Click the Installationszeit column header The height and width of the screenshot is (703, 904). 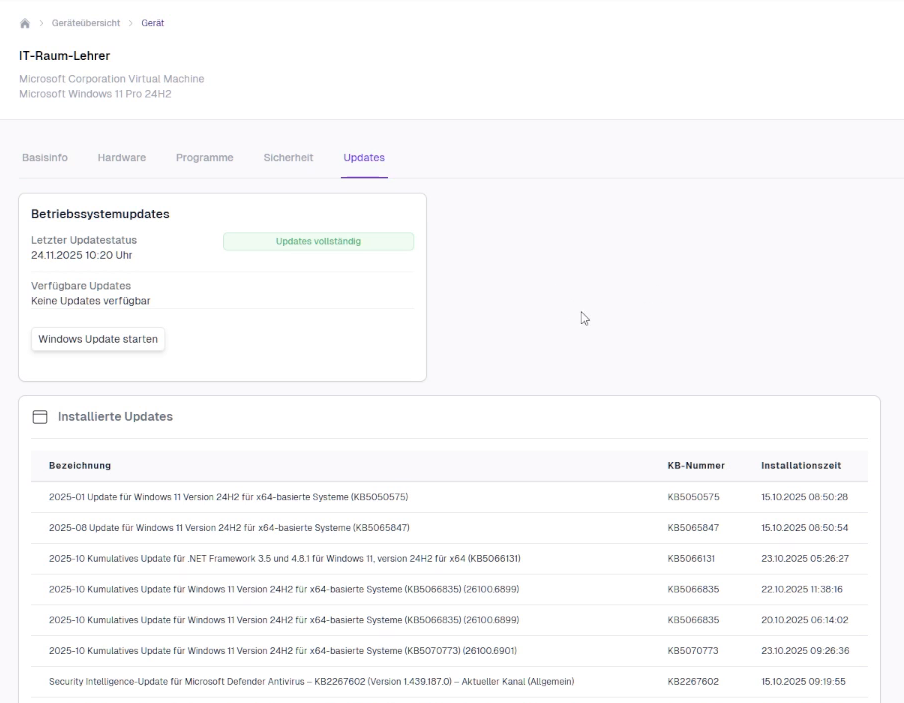tap(801, 466)
